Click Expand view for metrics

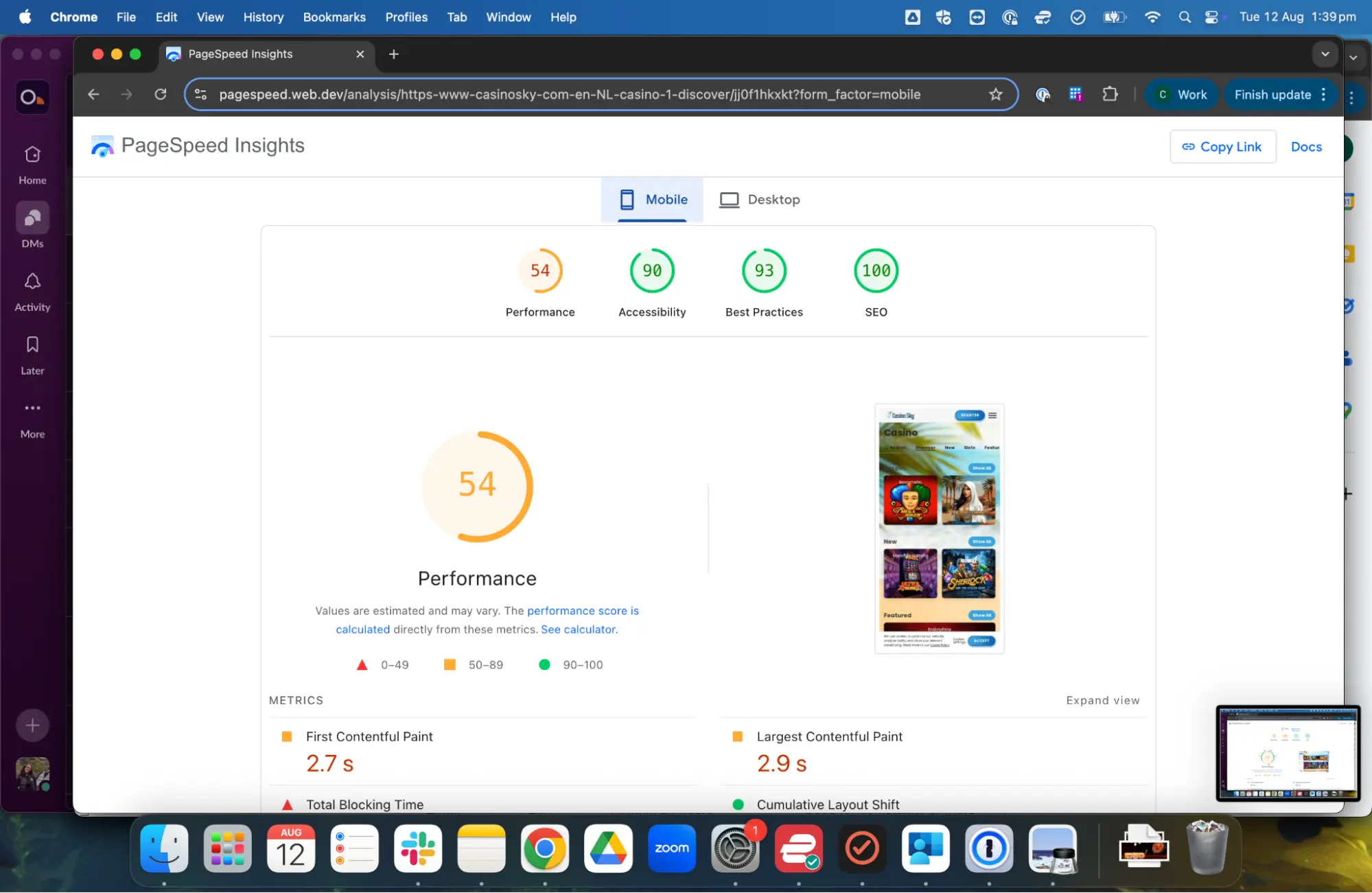coord(1102,700)
